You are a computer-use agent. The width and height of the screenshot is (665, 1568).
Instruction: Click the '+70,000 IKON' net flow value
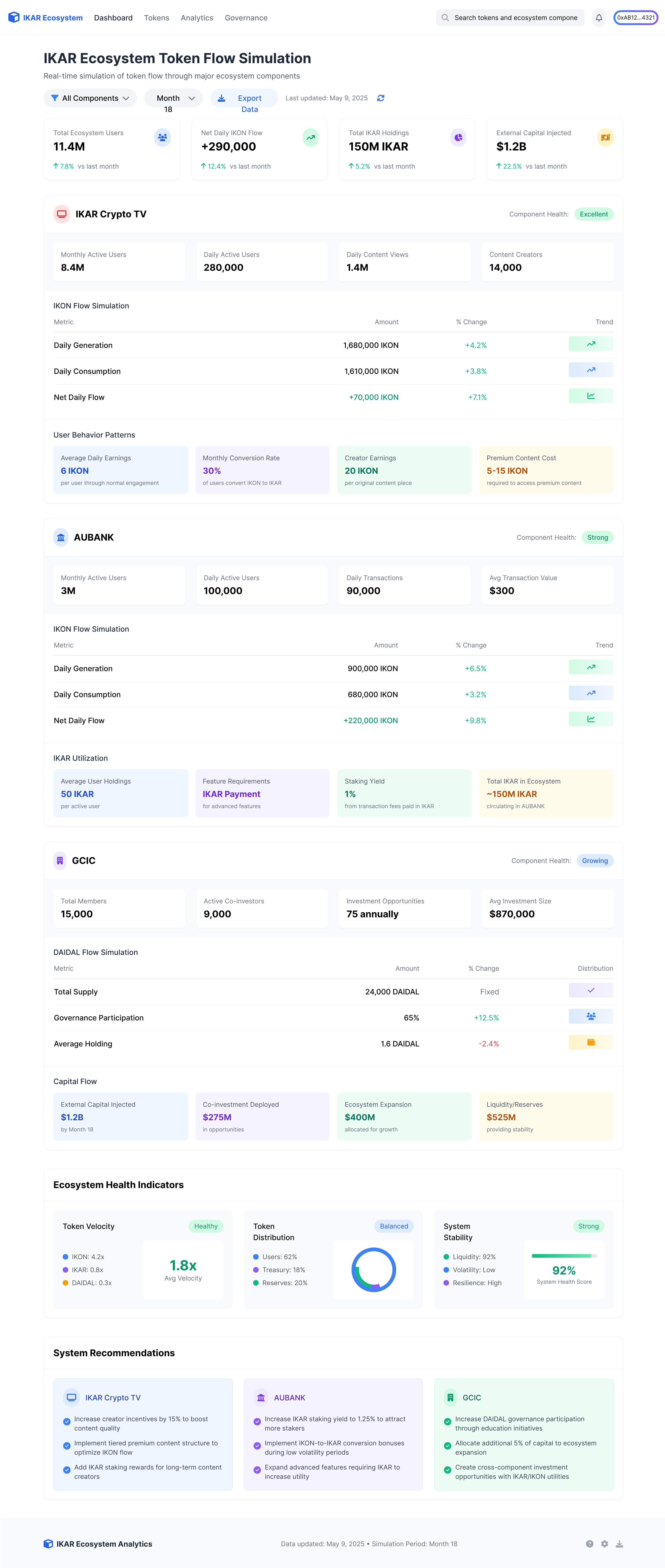[x=374, y=398]
